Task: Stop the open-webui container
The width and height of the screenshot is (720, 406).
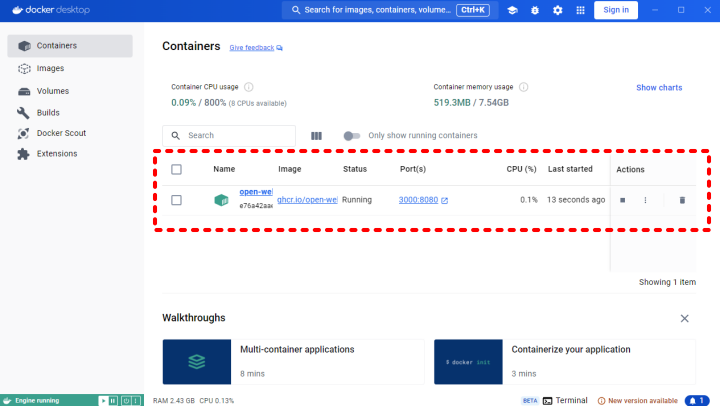Action: pos(622,200)
